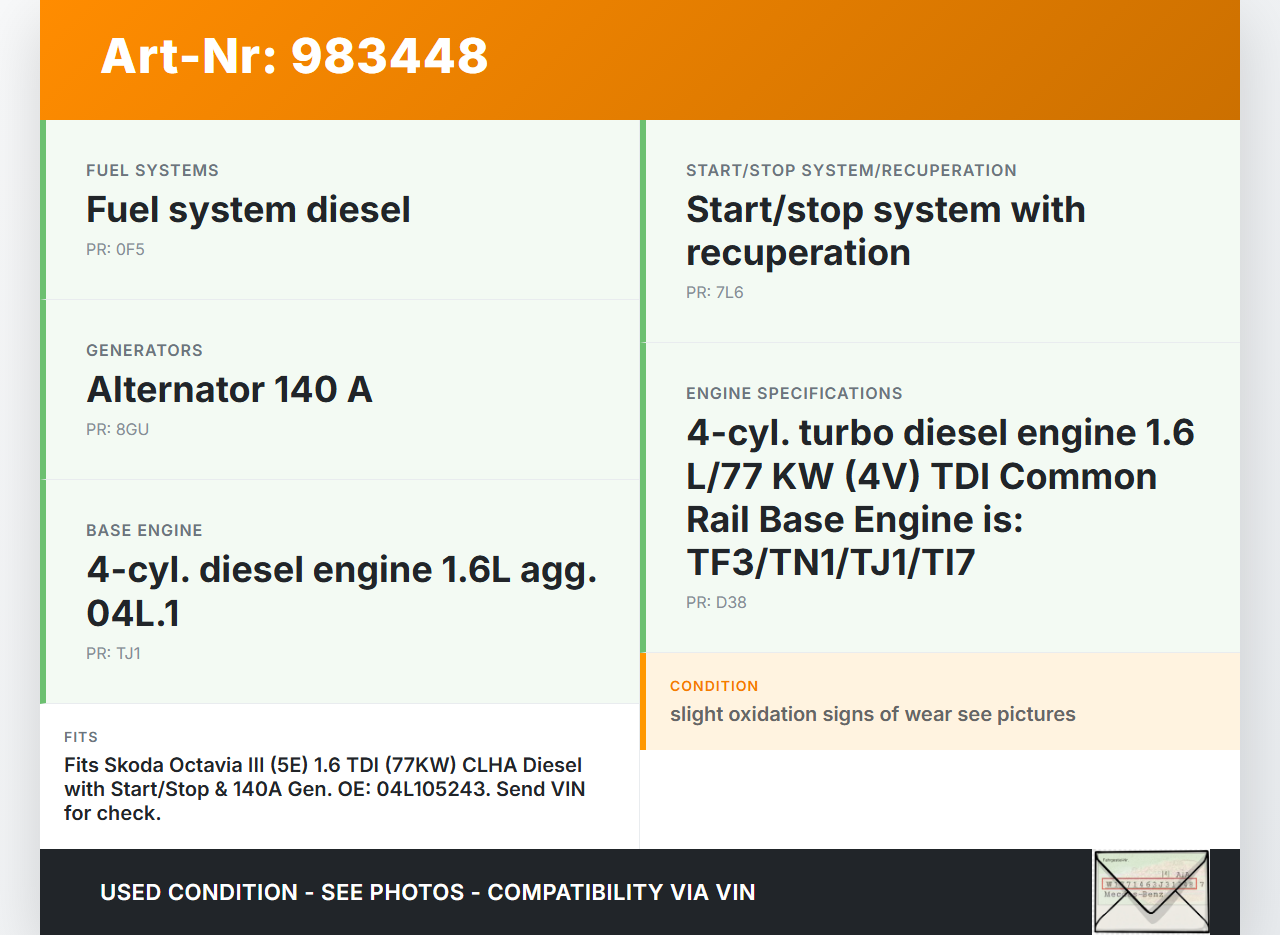The width and height of the screenshot is (1280, 935).
Task: Select the Alternator 140 A heading
Action: pos(229,390)
